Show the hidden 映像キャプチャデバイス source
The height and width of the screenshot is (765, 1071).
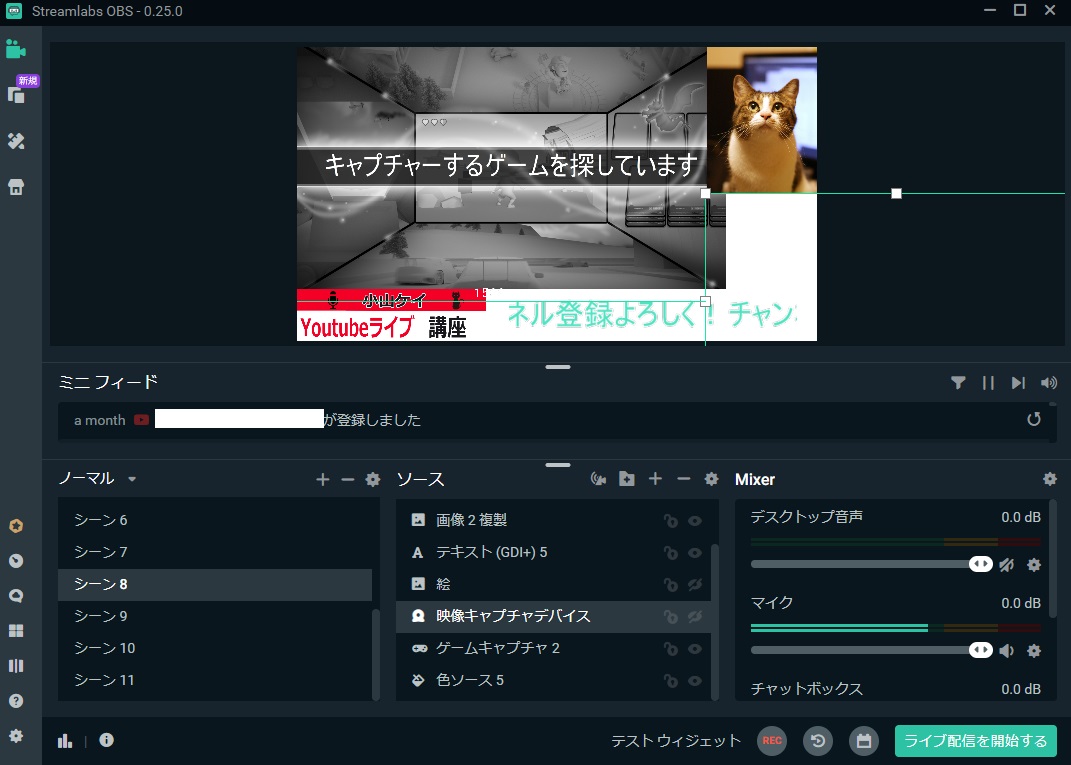tap(695, 617)
